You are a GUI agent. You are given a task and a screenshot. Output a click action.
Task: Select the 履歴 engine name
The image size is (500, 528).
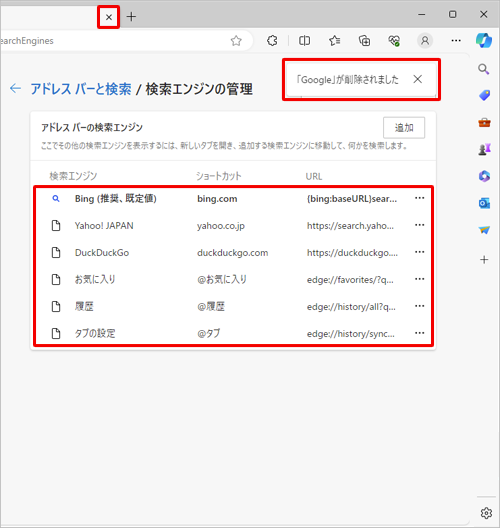click(84, 306)
